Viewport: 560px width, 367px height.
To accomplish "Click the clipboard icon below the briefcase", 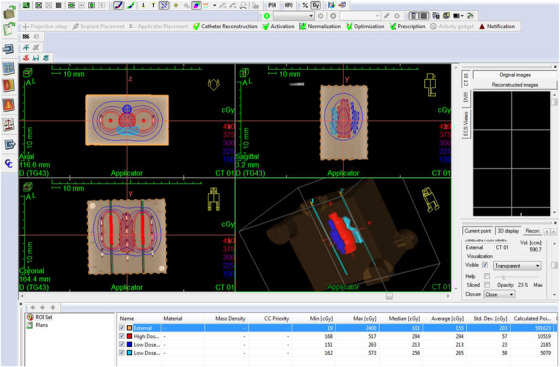I will (x=9, y=29).
